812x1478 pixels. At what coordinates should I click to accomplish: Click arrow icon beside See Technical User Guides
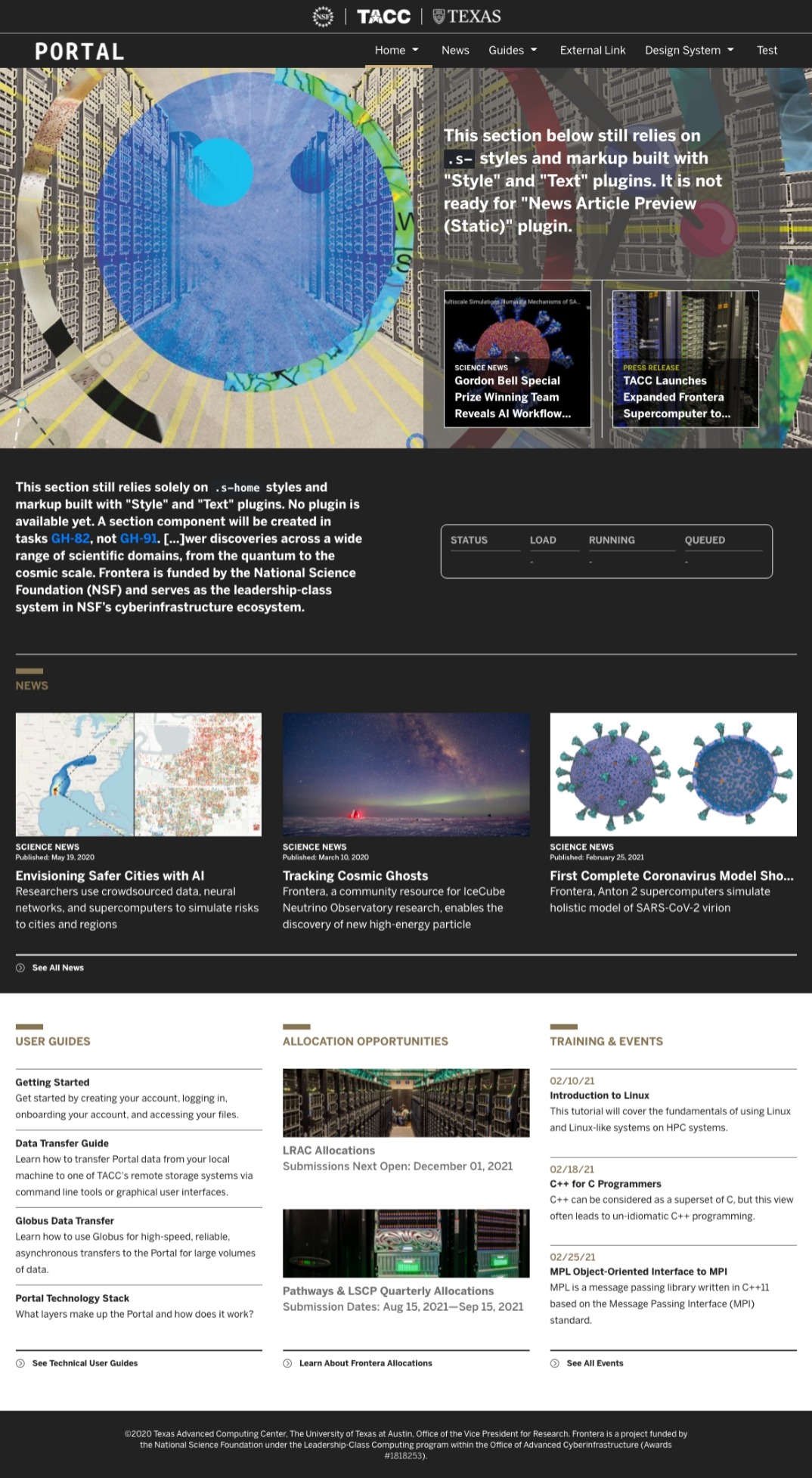click(20, 1363)
